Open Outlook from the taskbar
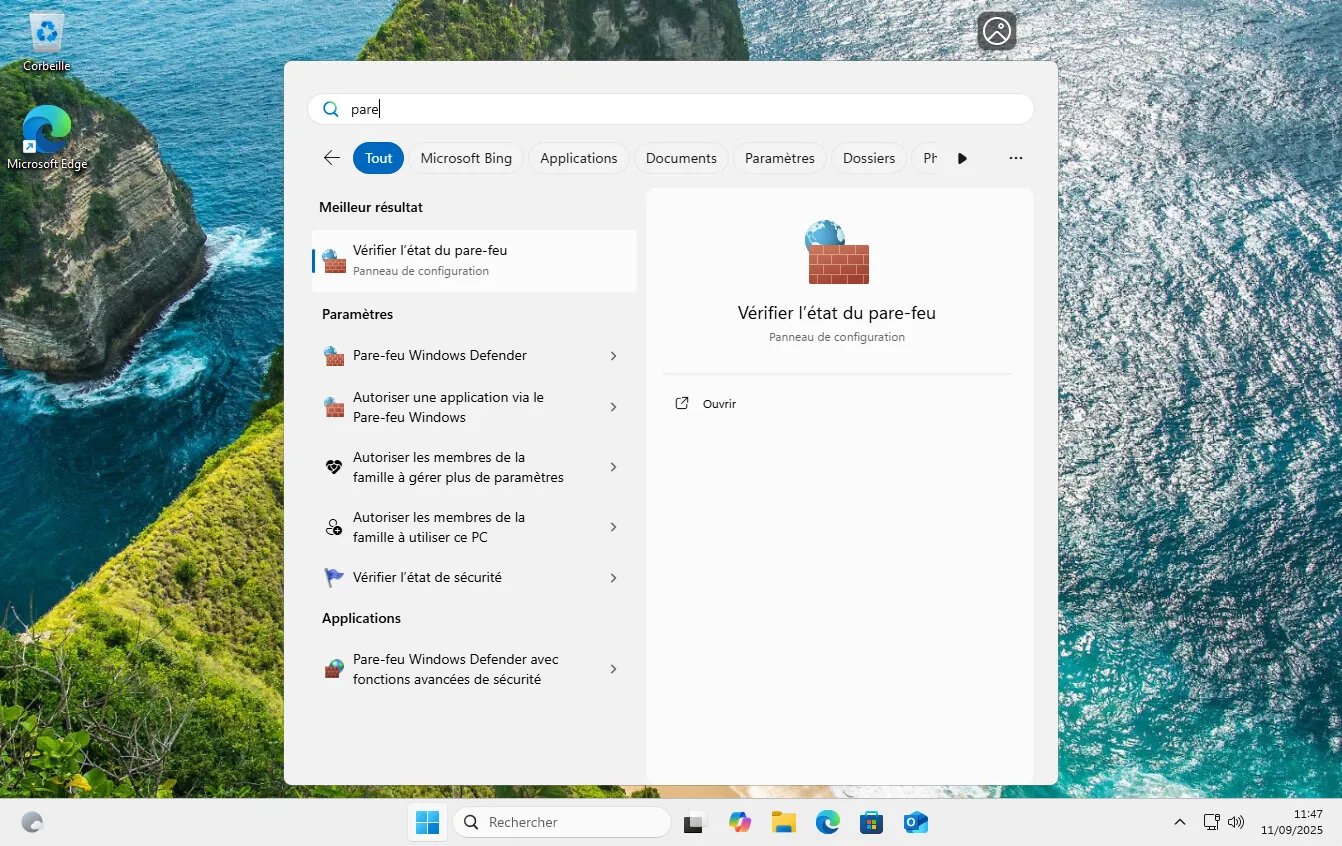Image resolution: width=1342 pixels, height=846 pixels. point(915,822)
